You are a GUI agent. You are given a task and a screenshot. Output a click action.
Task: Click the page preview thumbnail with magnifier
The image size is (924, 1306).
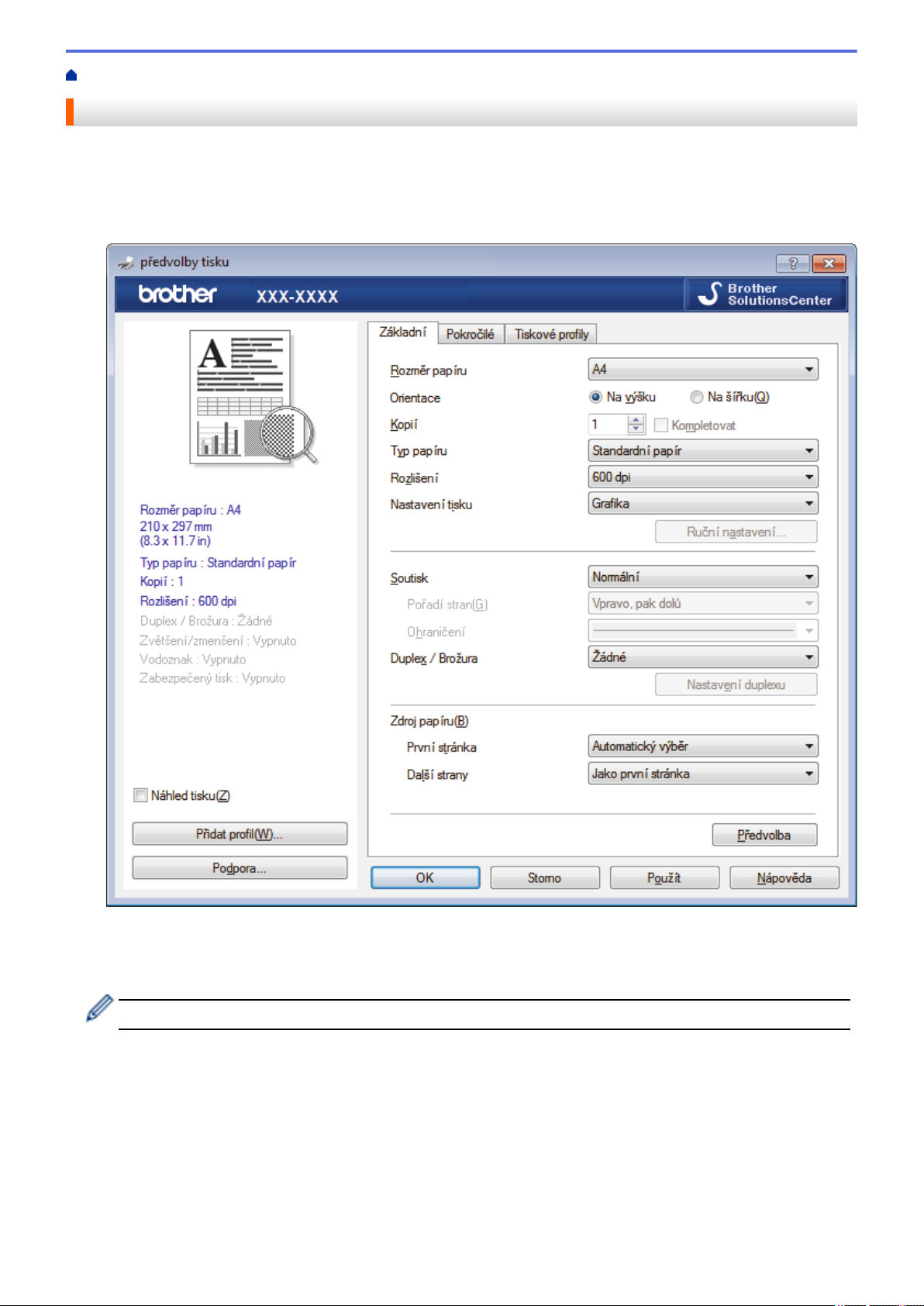click(x=253, y=398)
